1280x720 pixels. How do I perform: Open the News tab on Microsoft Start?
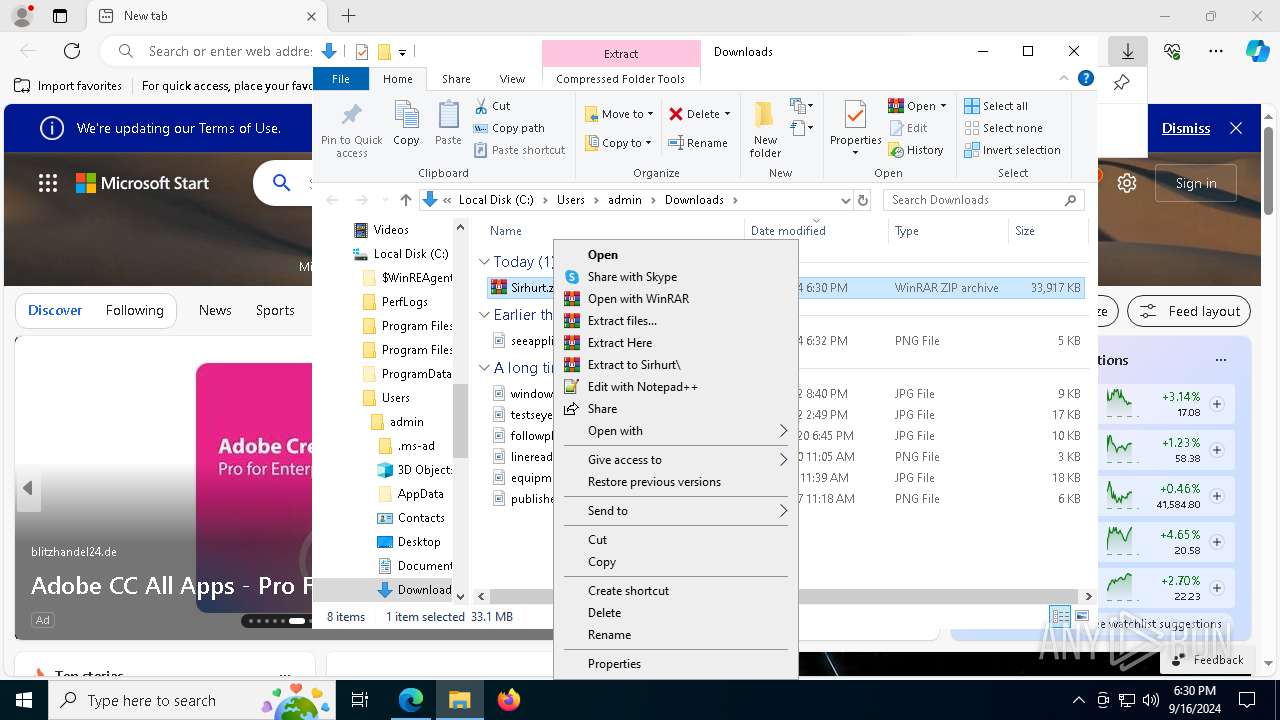click(215, 310)
